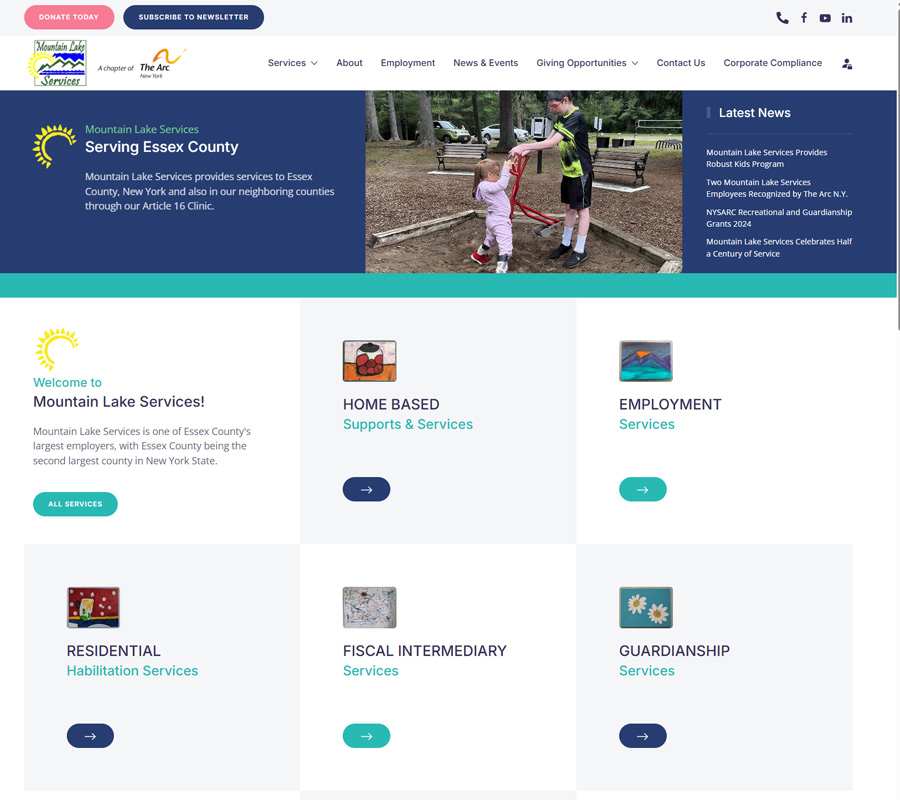Read the Robust Kids Program news article

(x=766, y=158)
